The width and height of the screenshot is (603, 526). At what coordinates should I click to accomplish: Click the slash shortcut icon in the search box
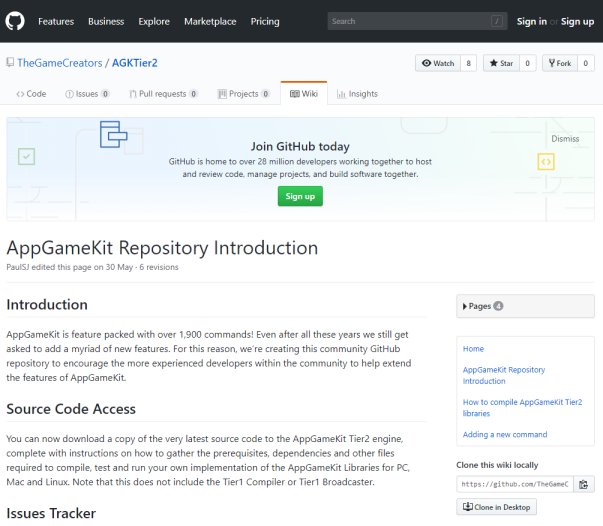pos(497,21)
